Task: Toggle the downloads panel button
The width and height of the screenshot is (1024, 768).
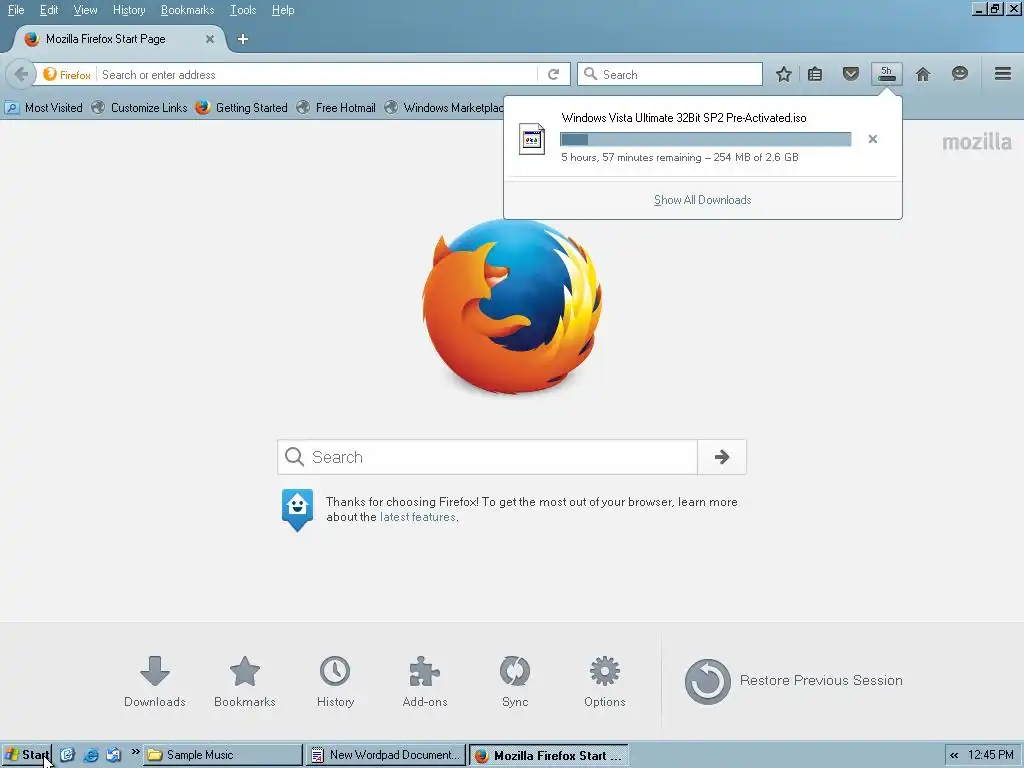Action: [x=886, y=74]
